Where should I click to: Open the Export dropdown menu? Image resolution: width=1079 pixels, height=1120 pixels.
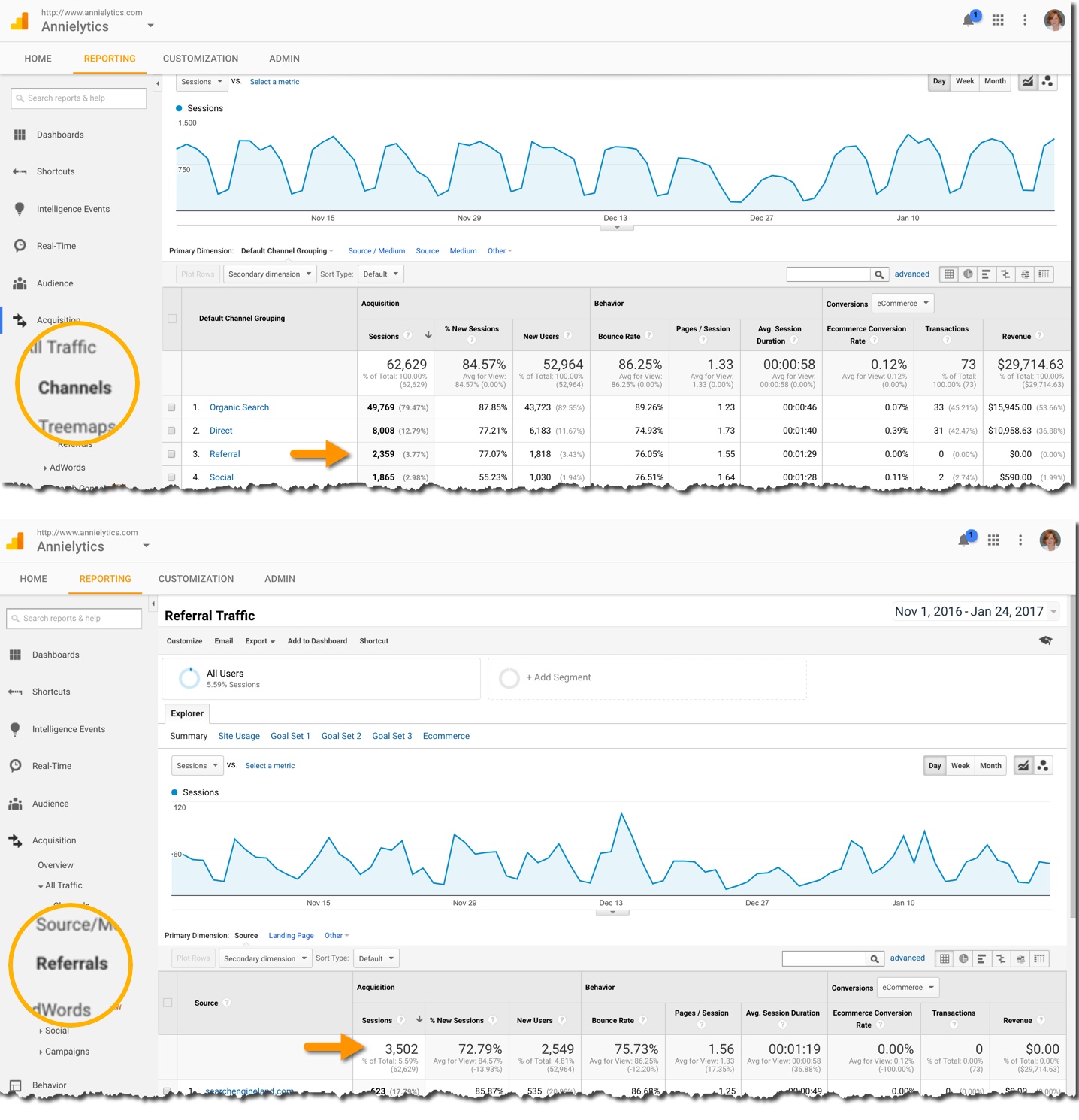point(260,641)
